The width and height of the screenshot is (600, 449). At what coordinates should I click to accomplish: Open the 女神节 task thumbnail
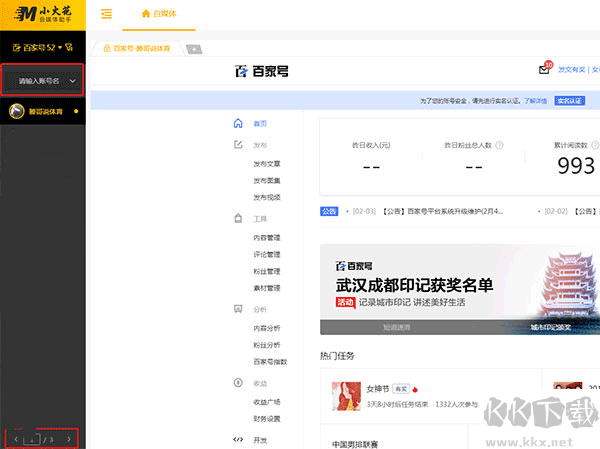tap(346, 396)
